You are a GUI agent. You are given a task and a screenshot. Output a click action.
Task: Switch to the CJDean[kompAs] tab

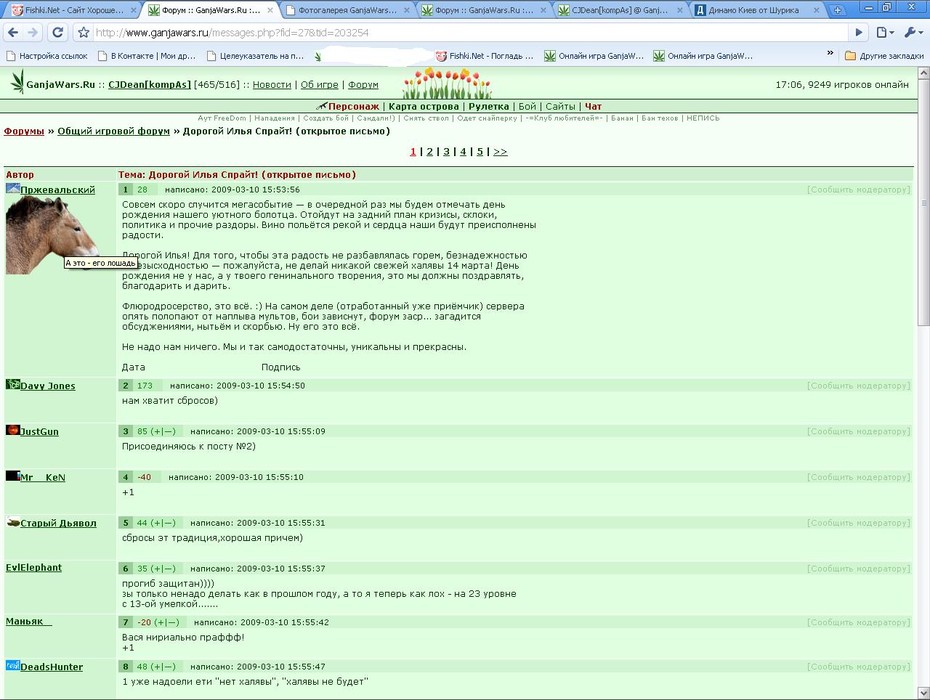614,10
